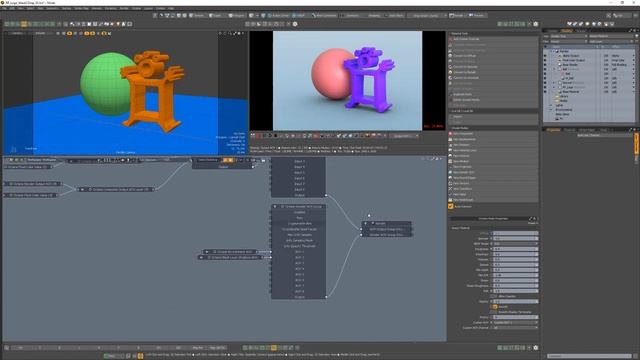Open the Custom AOV dropdown
The height and width of the screenshot is (360, 640).
516,322
